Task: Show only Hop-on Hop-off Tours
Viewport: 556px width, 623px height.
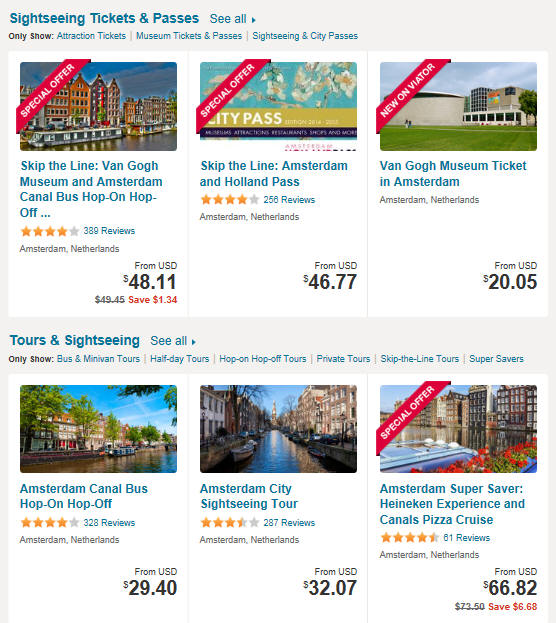Action: pos(263,359)
